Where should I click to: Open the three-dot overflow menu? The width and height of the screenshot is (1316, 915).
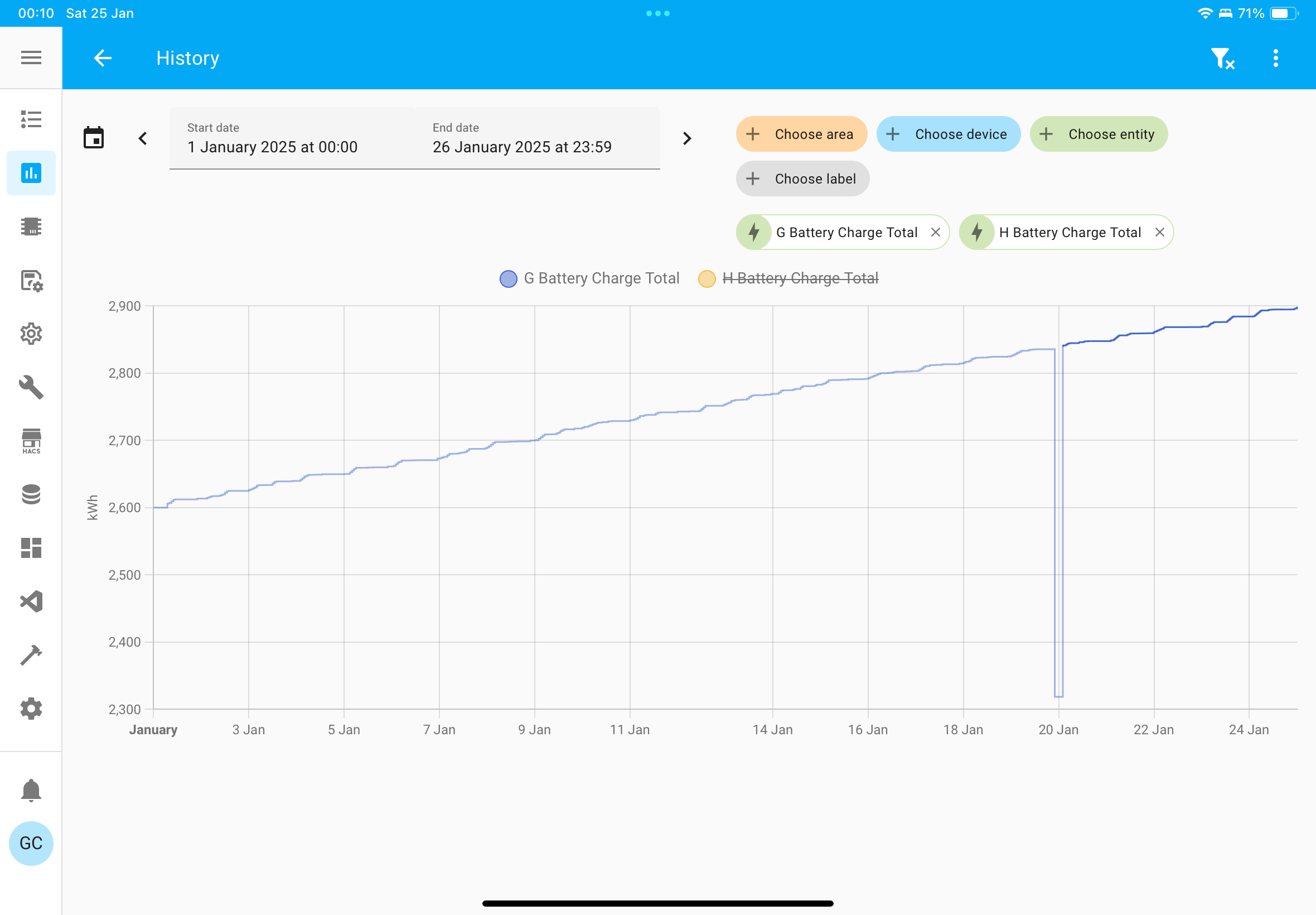[1275, 58]
